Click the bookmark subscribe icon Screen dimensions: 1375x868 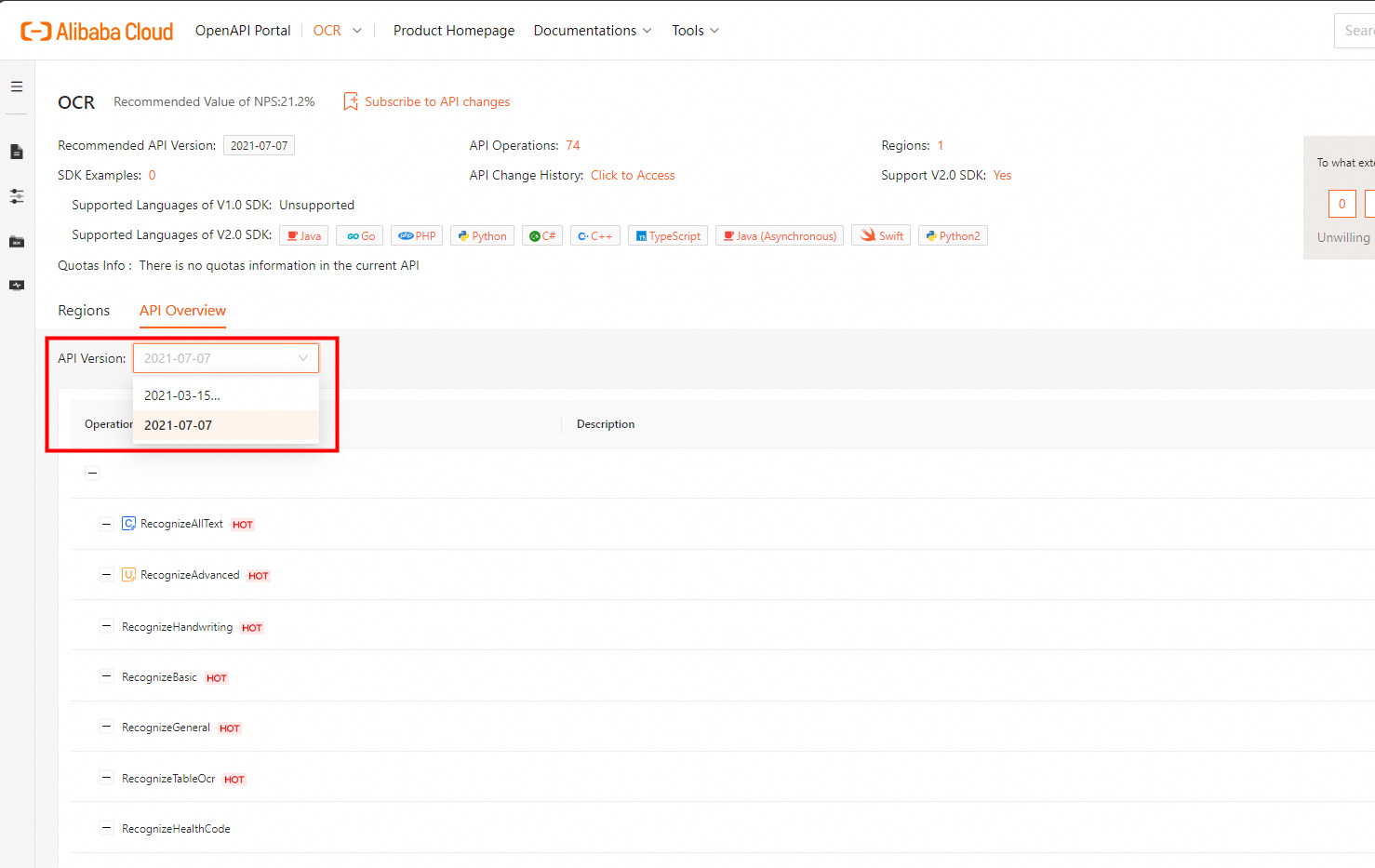(351, 101)
